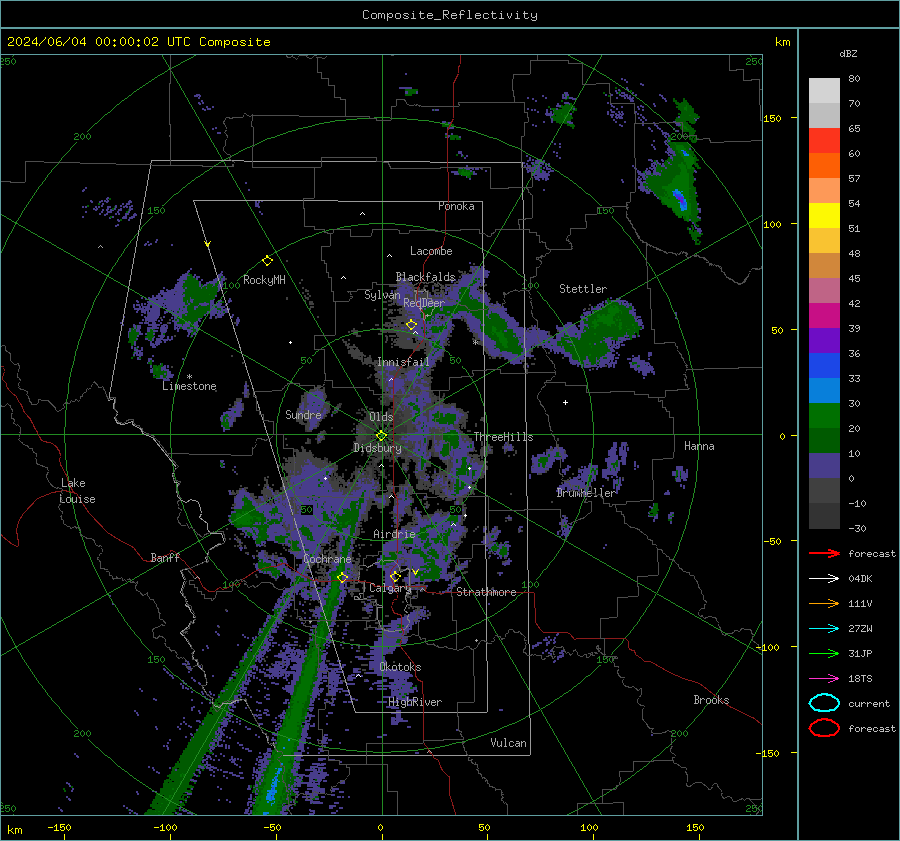Image resolution: width=900 pixels, height=841 pixels.
Task: Select the white 04DK arrow legend entry
Action: 824,579
